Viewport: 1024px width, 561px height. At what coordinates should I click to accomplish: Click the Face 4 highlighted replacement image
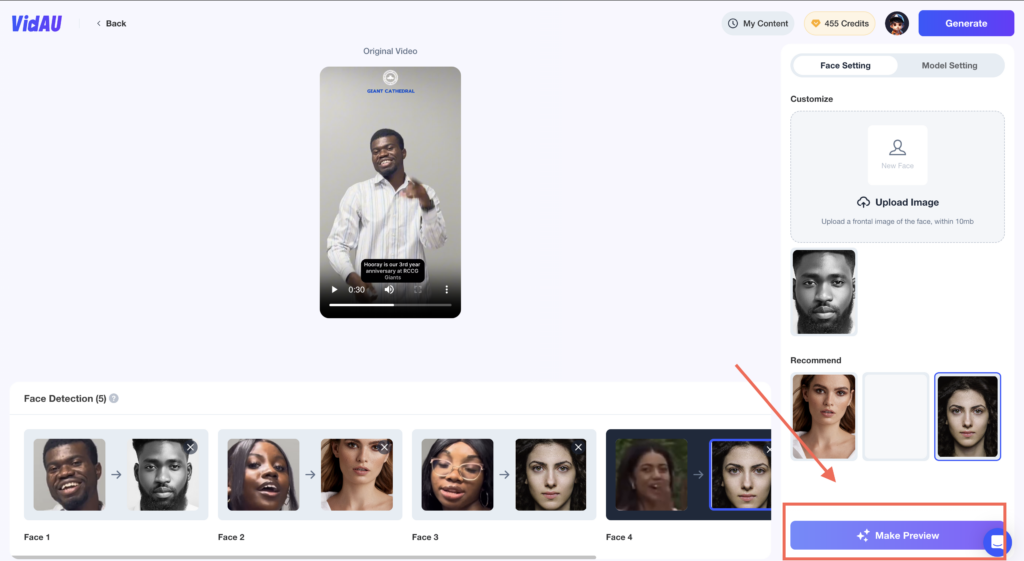tap(741, 475)
